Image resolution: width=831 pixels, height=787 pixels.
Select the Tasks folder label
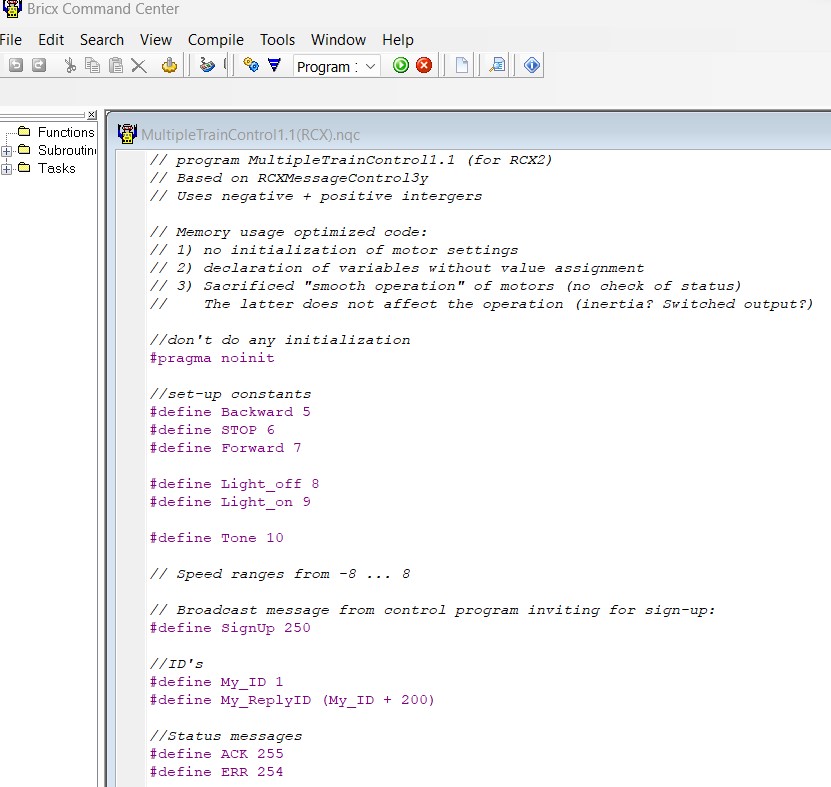tap(57, 168)
